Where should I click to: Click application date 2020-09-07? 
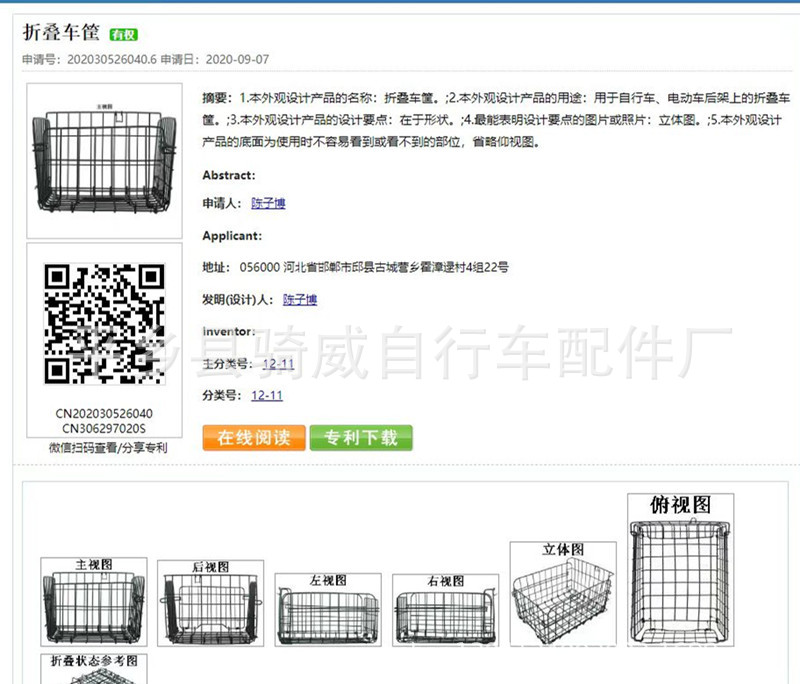(237, 60)
